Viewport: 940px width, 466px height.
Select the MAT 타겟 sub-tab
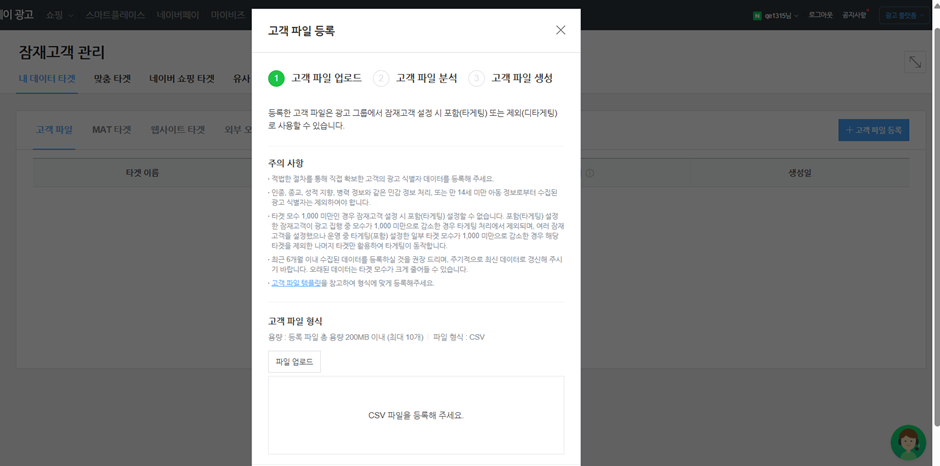111,130
